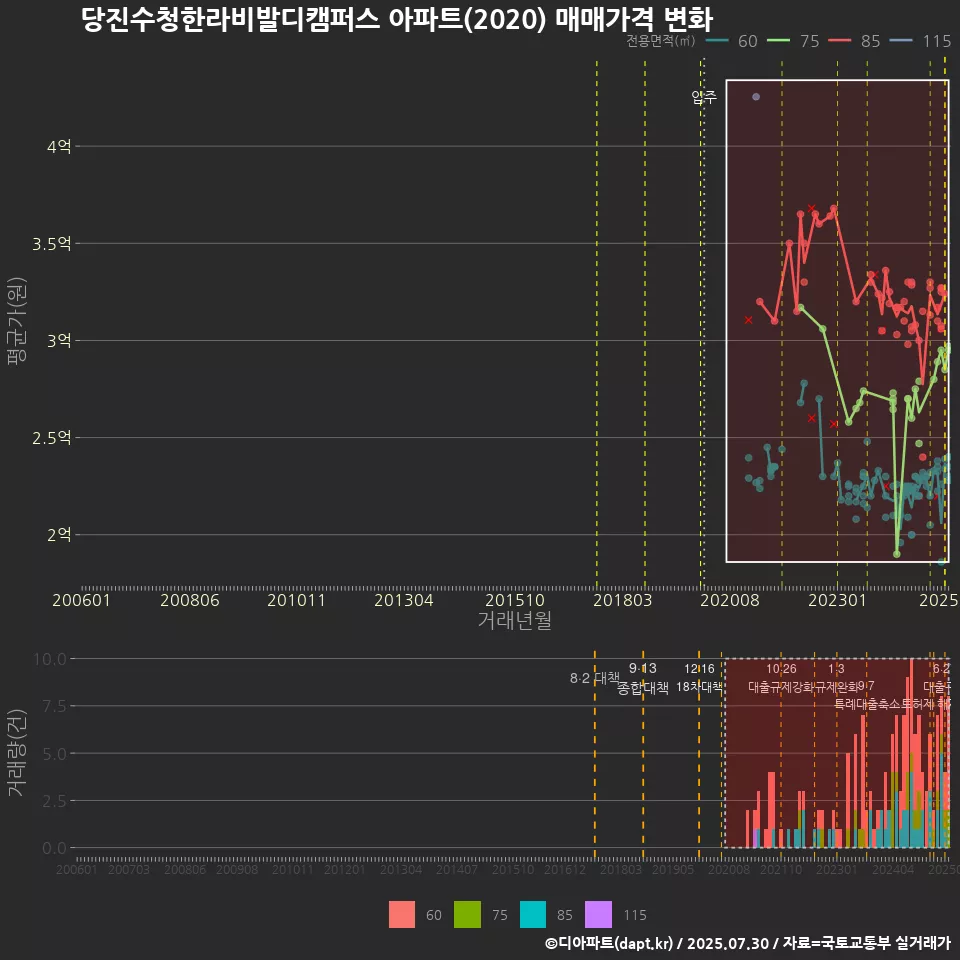Click the 거래량(건) axis title
The height and width of the screenshot is (960, 960).
click(17, 753)
